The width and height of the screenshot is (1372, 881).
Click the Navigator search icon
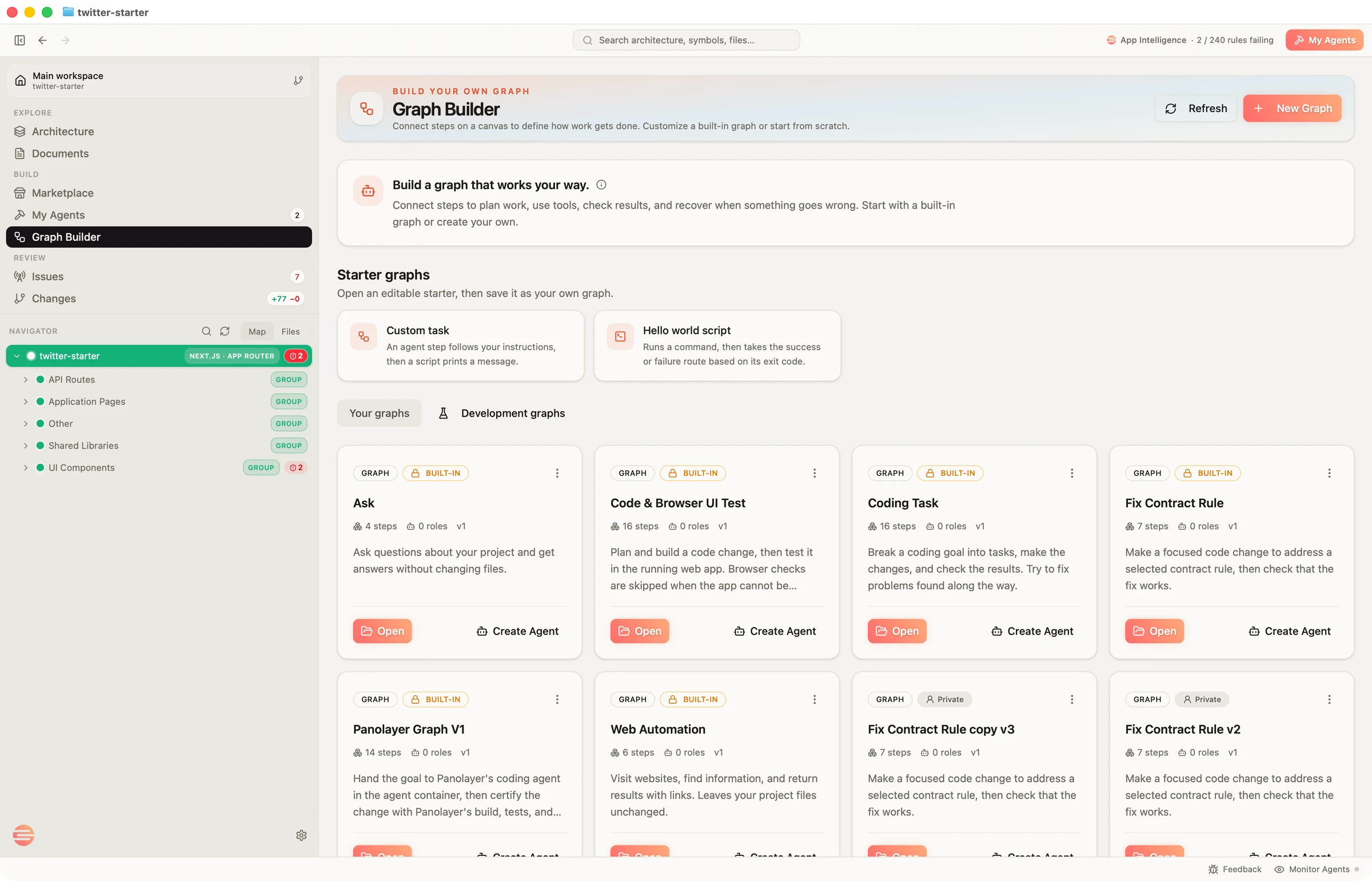pos(206,331)
